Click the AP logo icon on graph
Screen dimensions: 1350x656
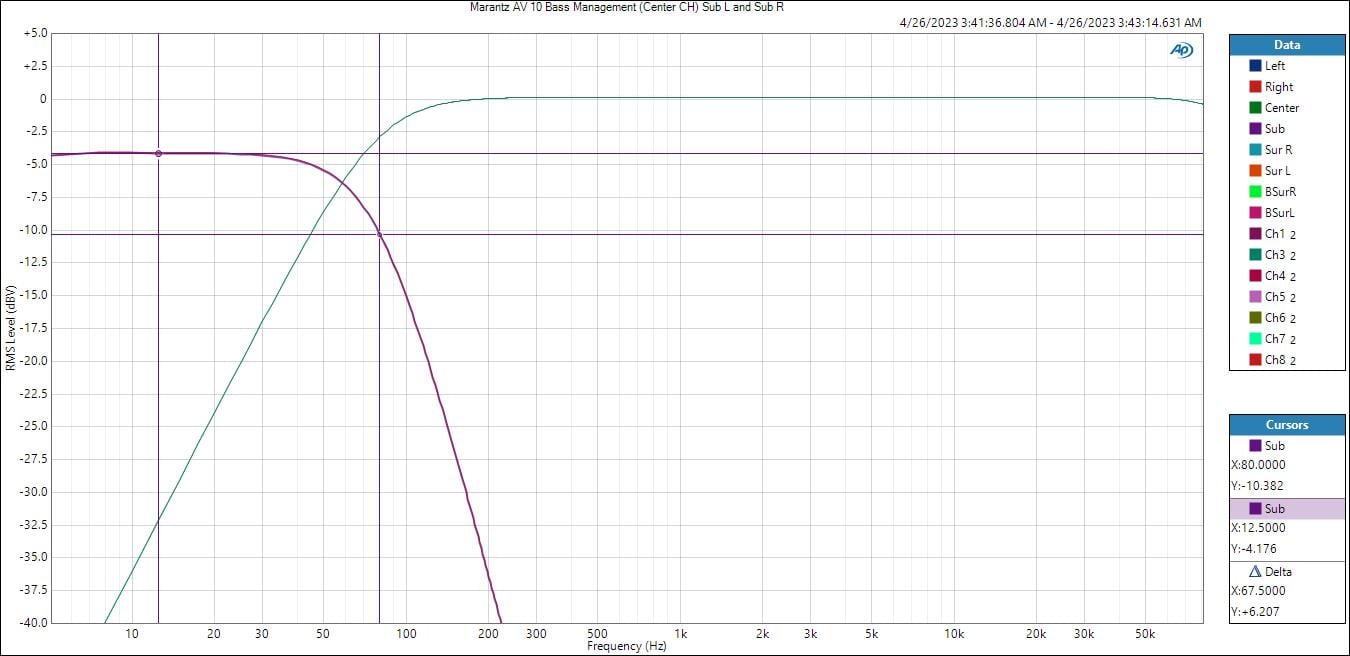[x=1181, y=50]
